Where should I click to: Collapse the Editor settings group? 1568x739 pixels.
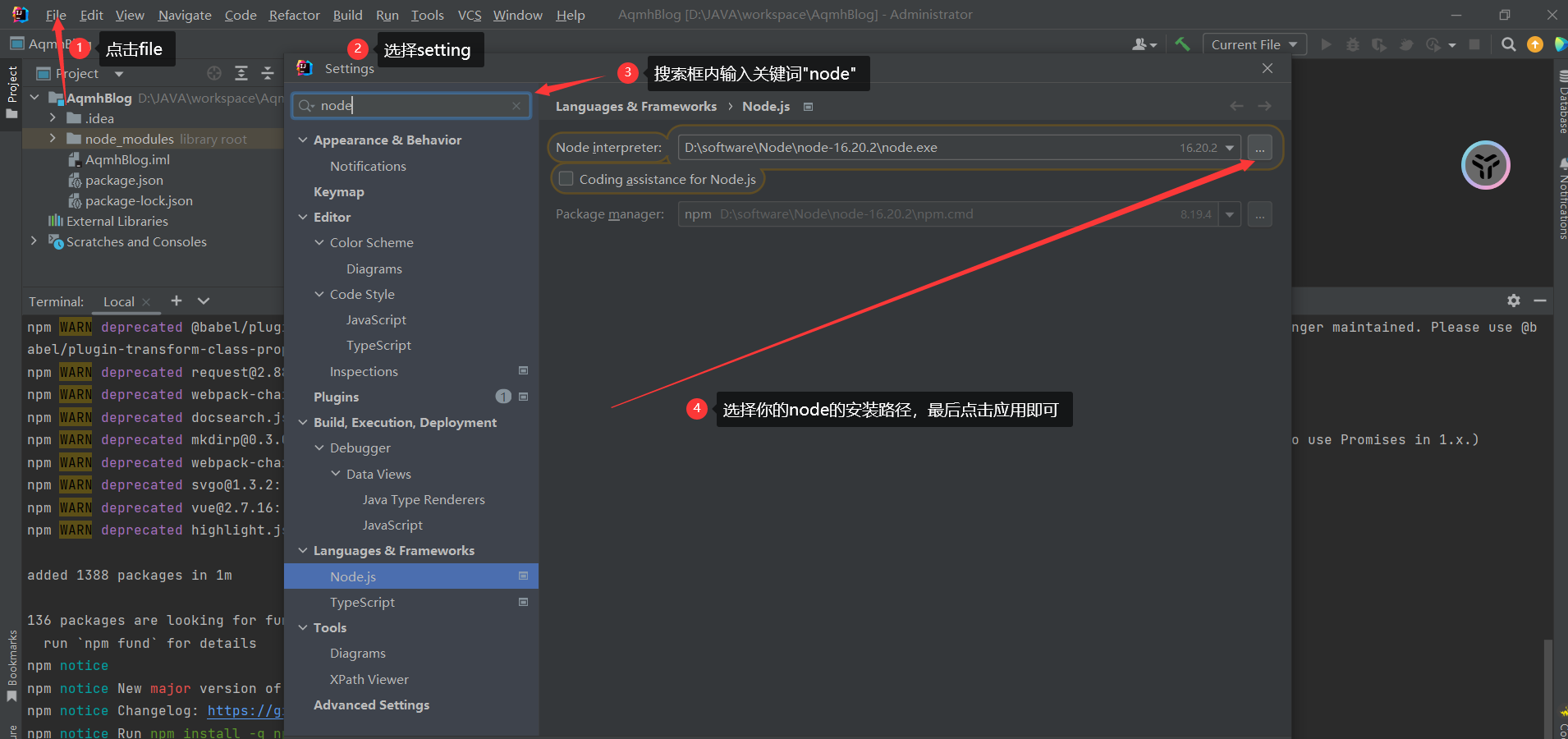point(303,218)
